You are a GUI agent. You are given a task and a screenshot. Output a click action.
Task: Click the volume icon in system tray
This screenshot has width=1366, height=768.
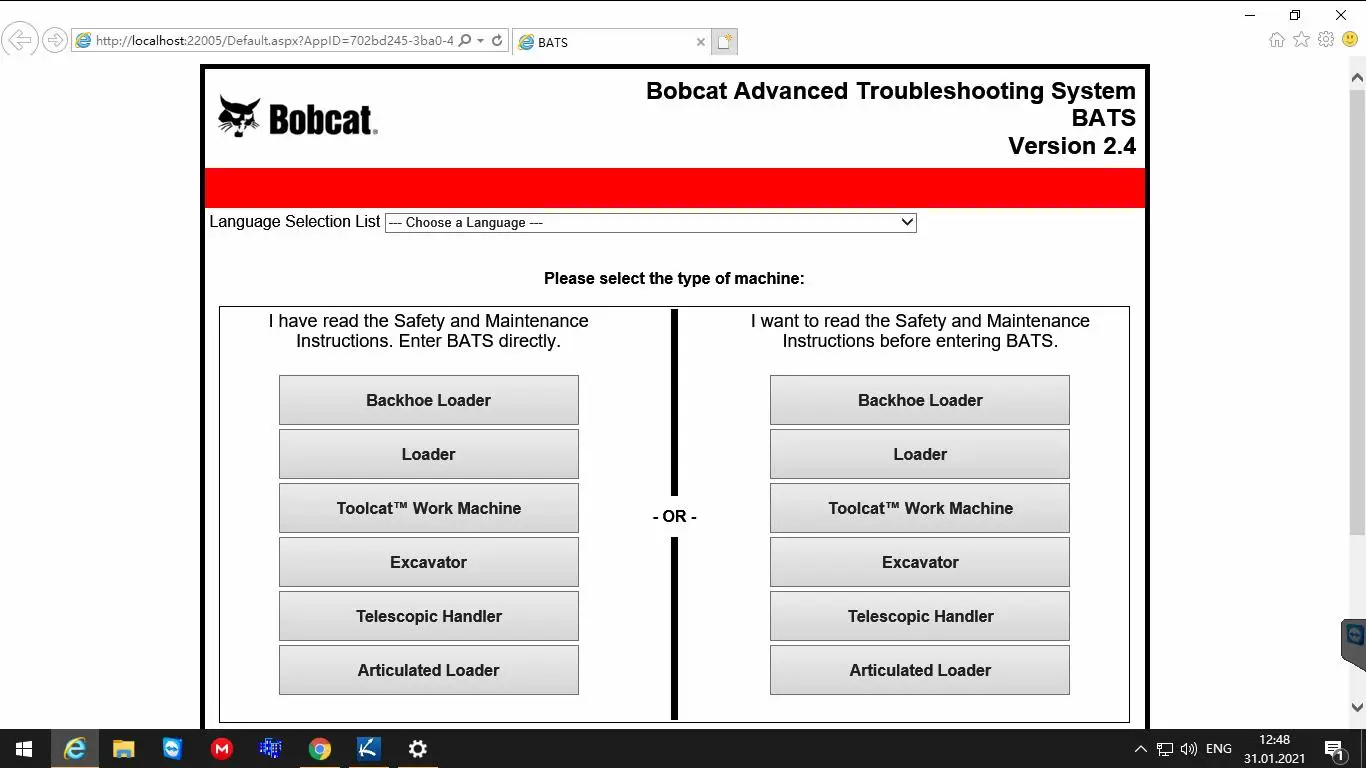pos(1187,748)
